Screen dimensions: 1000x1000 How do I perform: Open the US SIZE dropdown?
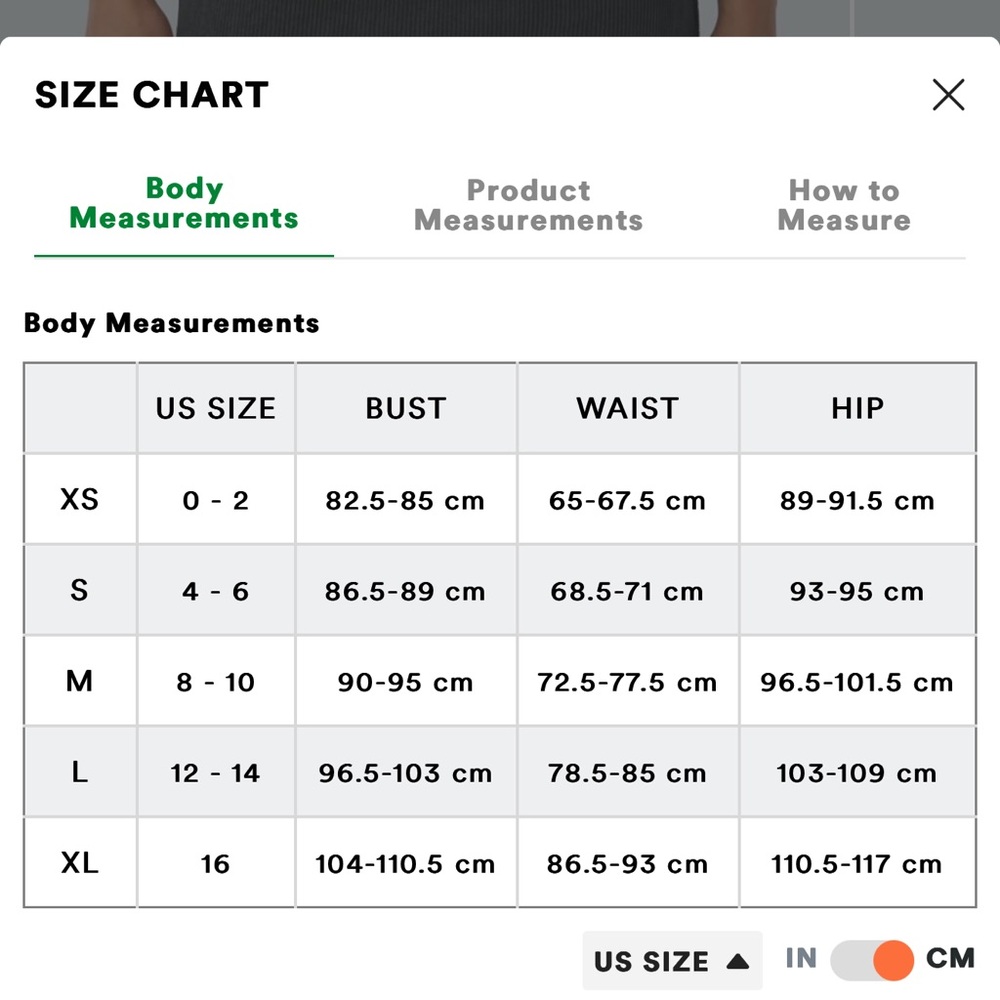(x=672, y=960)
